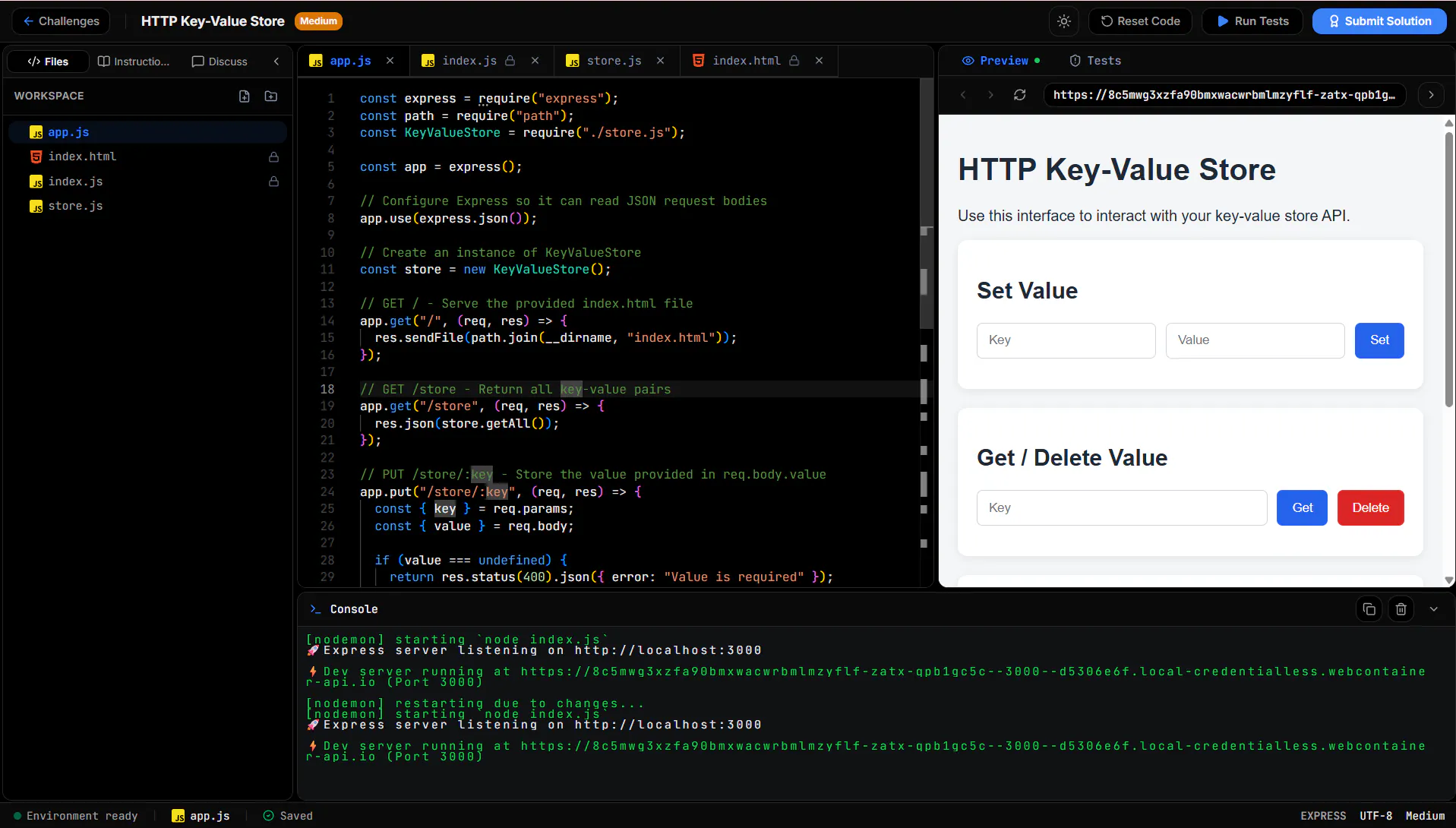Click the blue Set button
The image size is (1456, 828).
tap(1379, 340)
